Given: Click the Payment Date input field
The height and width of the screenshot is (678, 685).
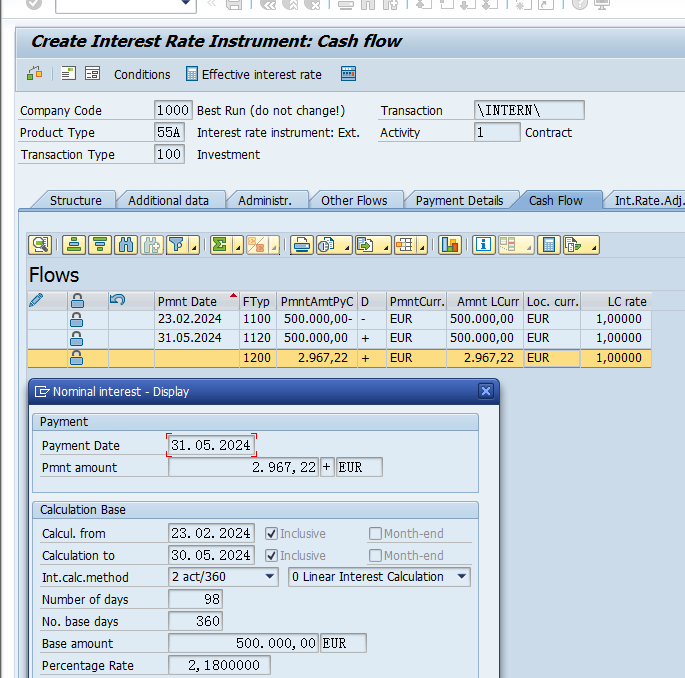Looking at the screenshot, I should (x=211, y=445).
